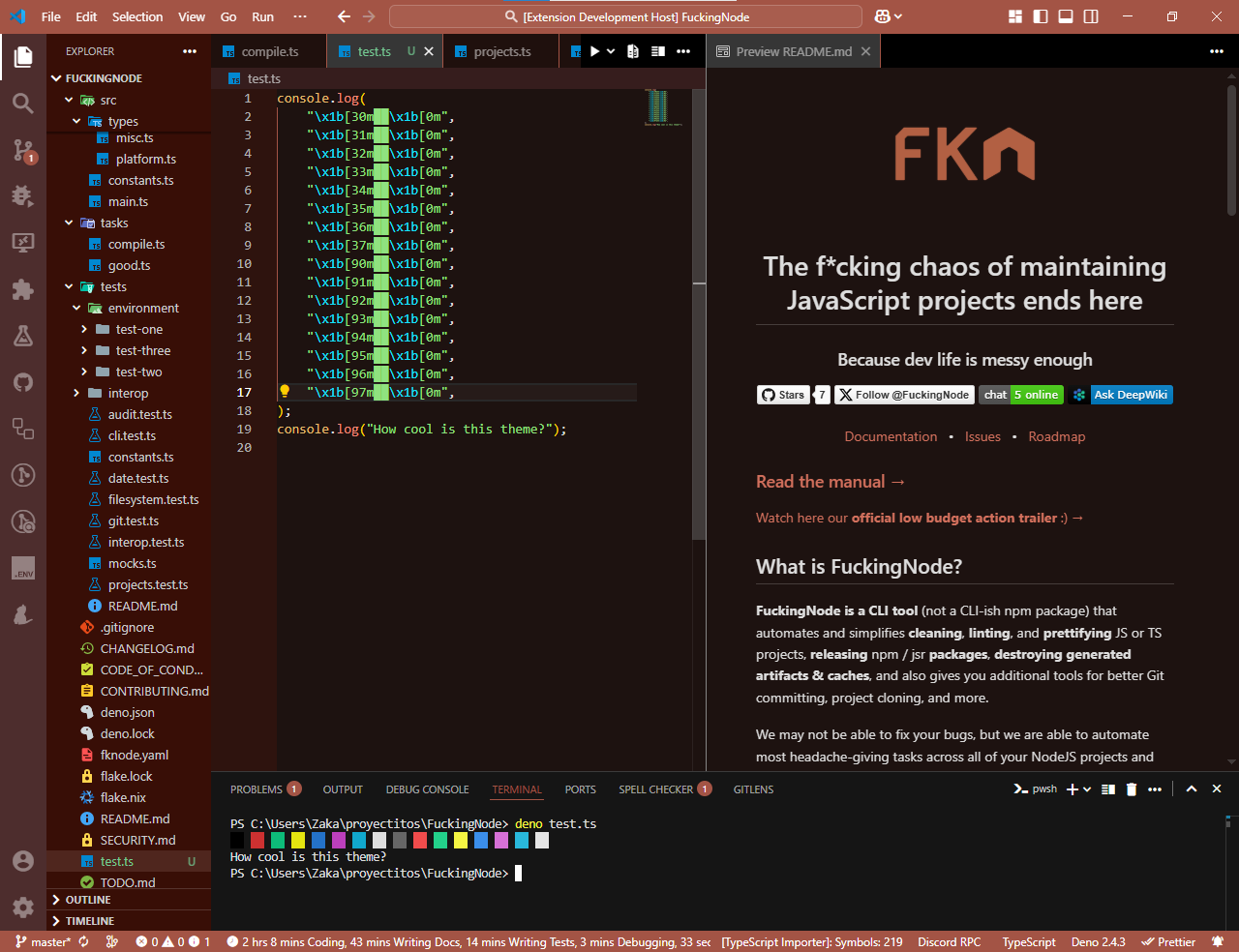Open Explorer view more actions ellipsis
The width and height of the screenshot is (1239, 952).
[x=190, y=51]
